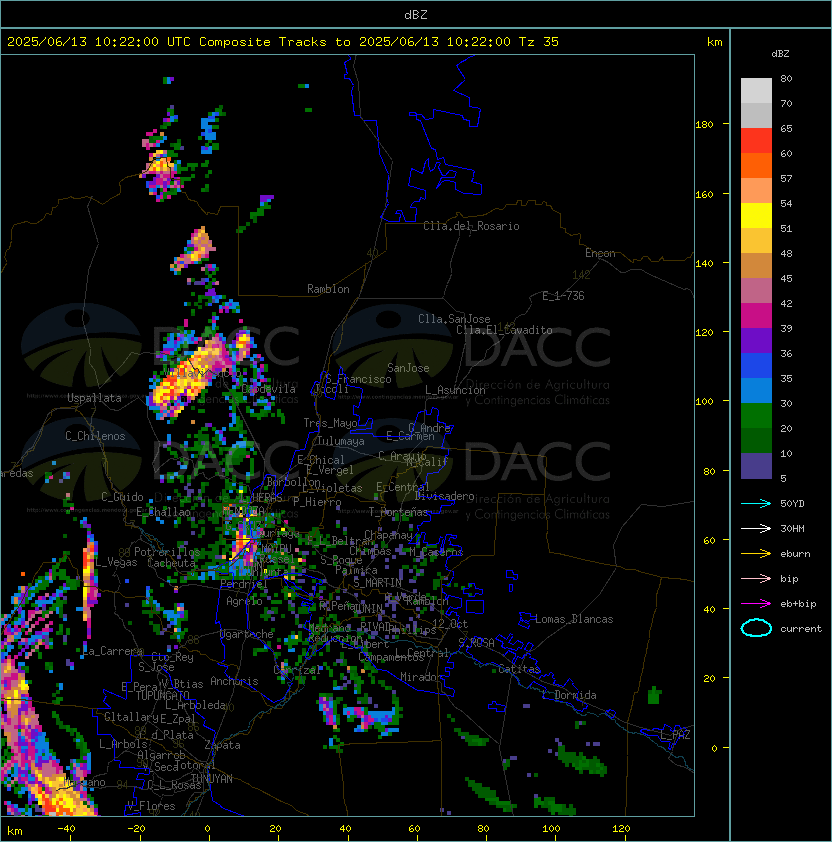
Task: Click the 'Tres_Mayo' place label
Action: 330,423
